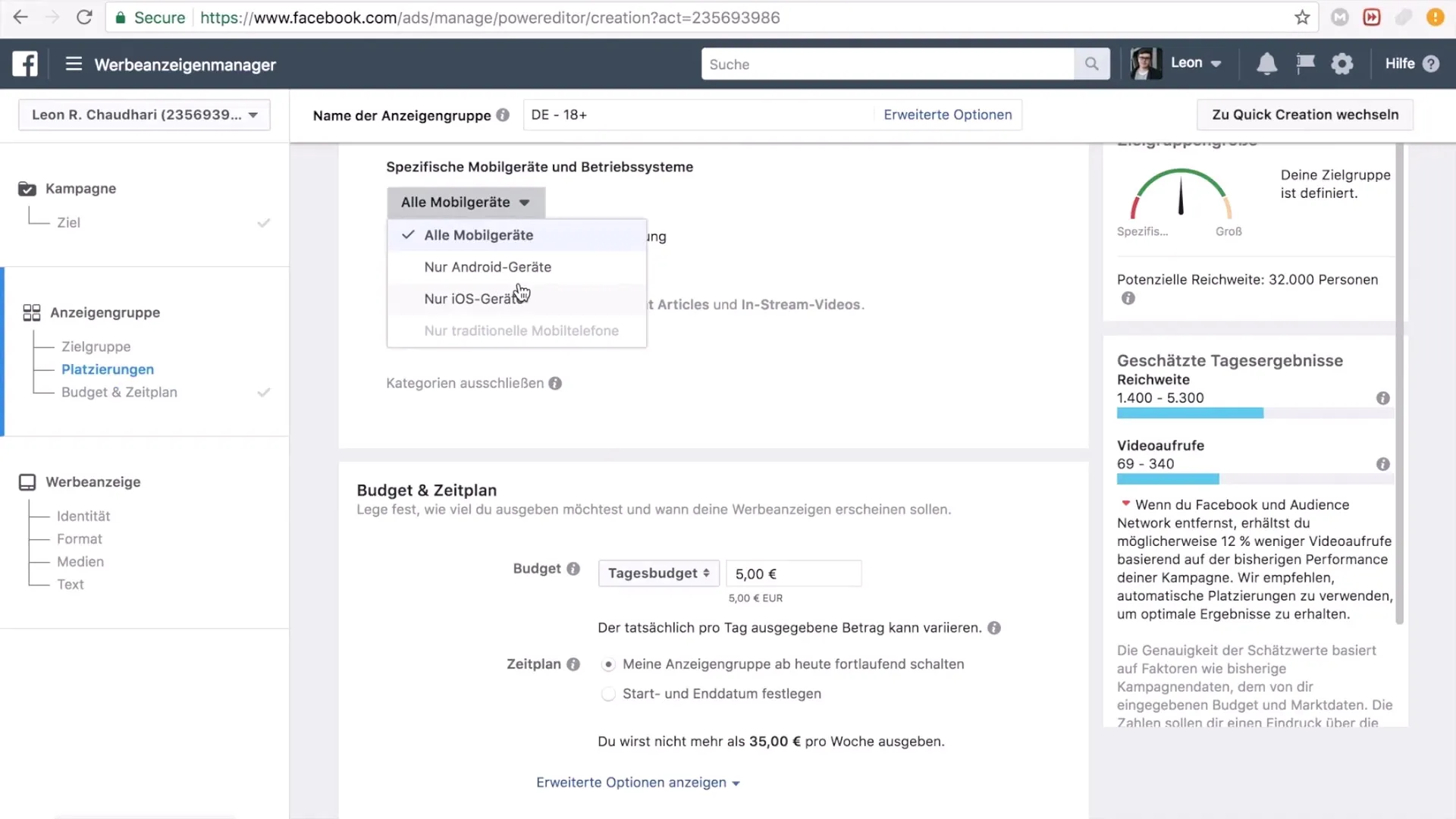
Task: Click the Reichweite estimate bar
Action: (x=1255, y=413)
